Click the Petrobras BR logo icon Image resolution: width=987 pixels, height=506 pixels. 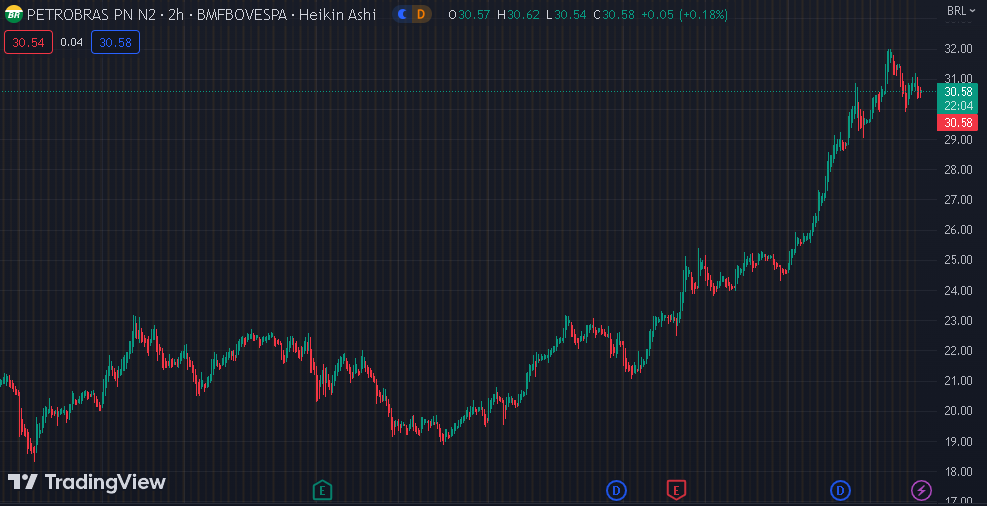(13, 14)
